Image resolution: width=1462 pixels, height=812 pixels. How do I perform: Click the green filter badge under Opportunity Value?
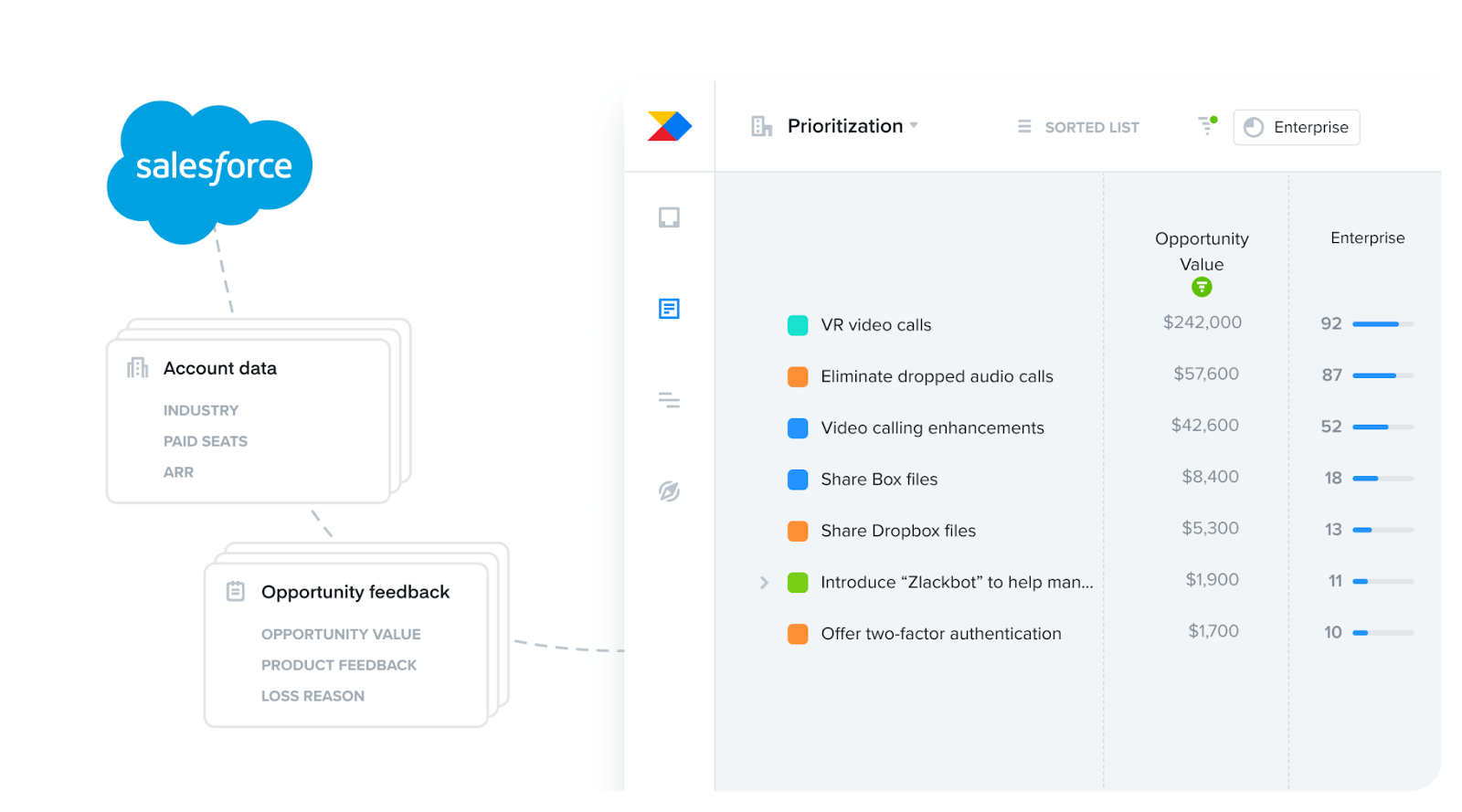pos(1202,288)
